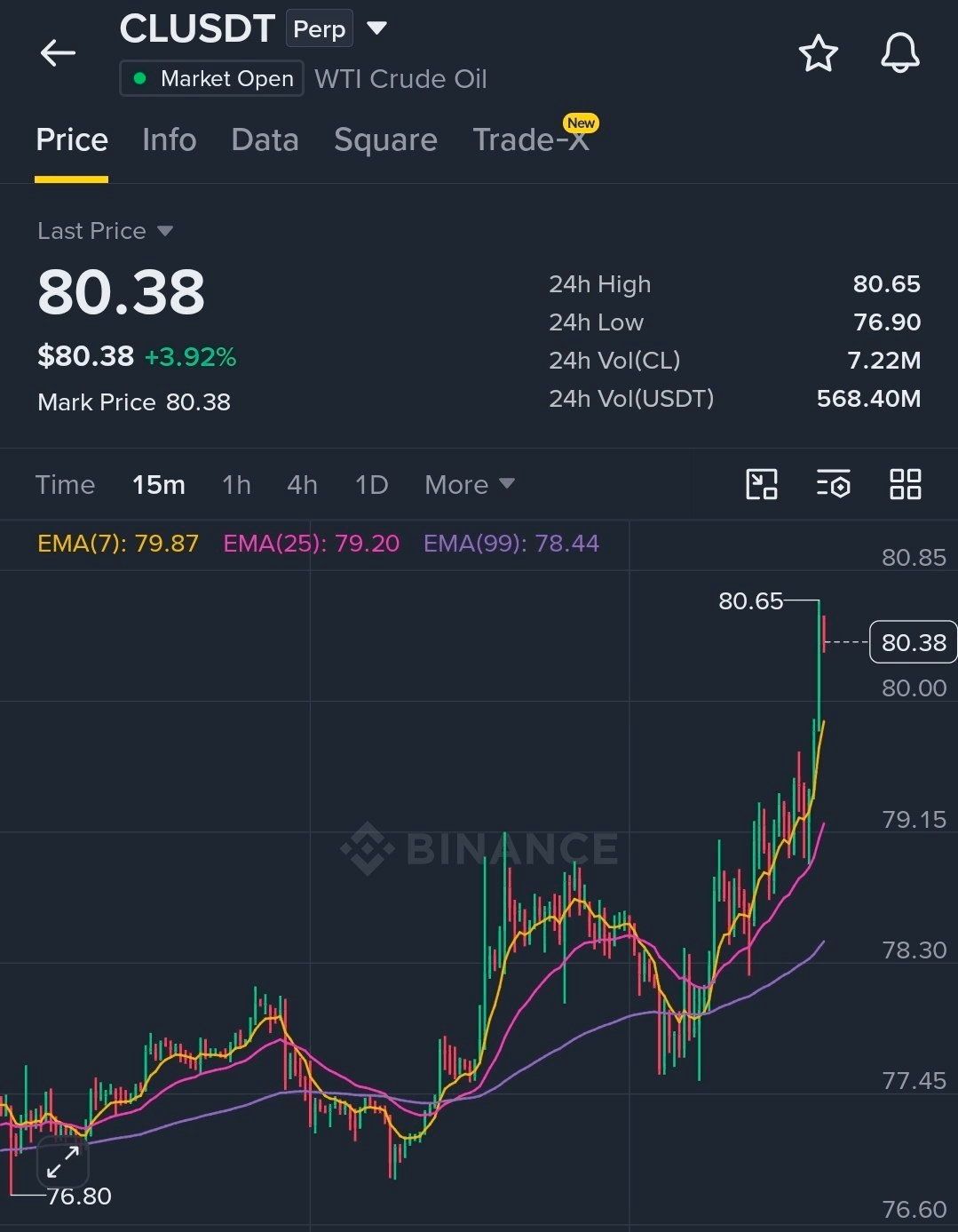Open chart indicator settings icon
Viewport: 958px width, 1232px height.
click(x=833, y=484)
